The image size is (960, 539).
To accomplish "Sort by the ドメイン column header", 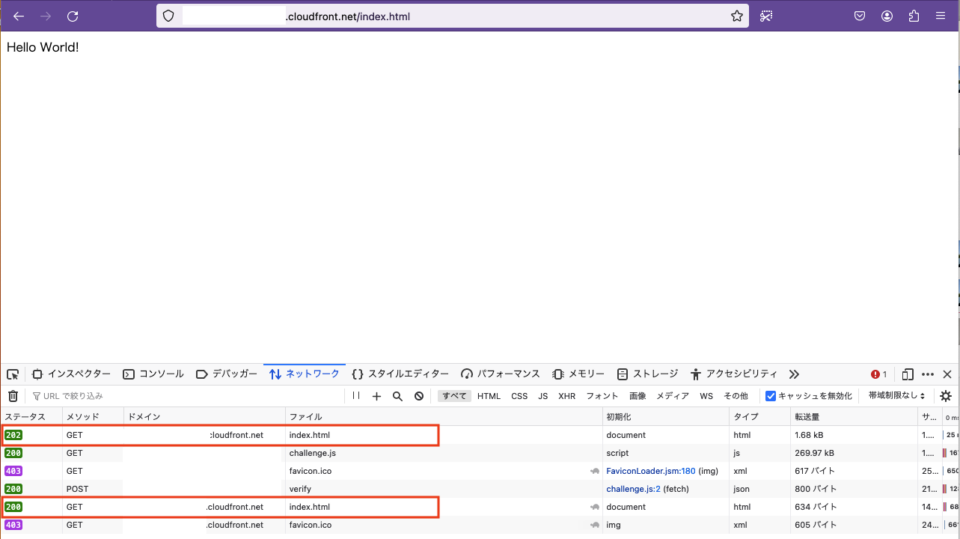I will pyautogui.click(x=204, y=416).
